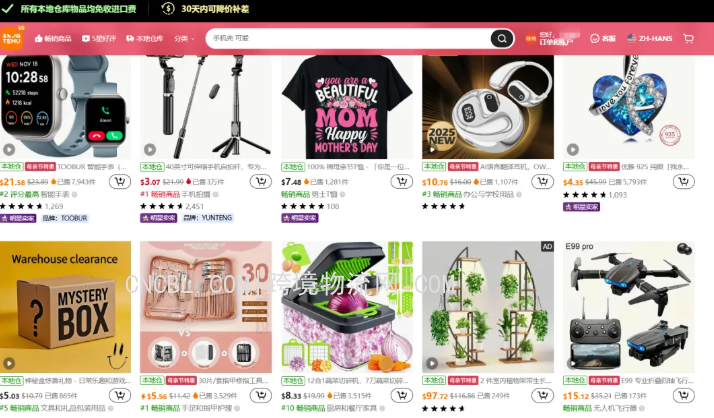This screenshot has width=714, height=418.
Task: Open the plant stand product thumbnail
Action: point(488,307)
